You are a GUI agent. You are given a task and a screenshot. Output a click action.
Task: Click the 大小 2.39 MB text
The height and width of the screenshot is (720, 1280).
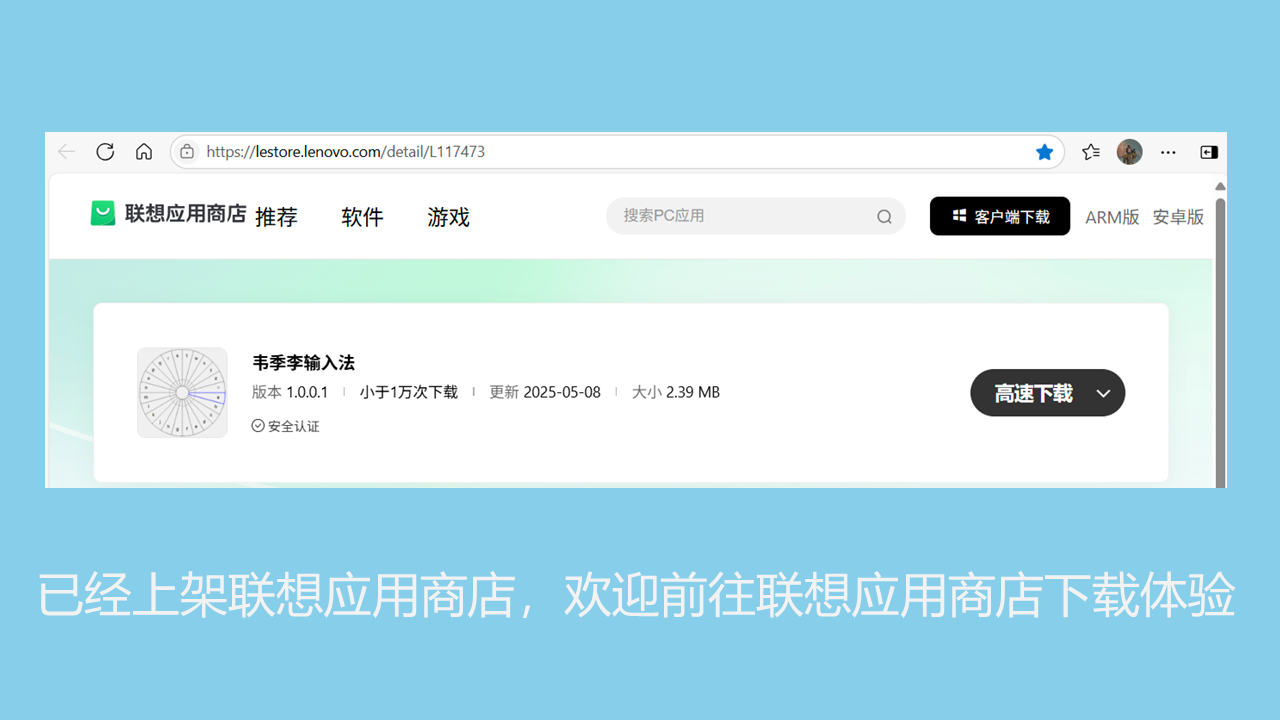(676, 392)
